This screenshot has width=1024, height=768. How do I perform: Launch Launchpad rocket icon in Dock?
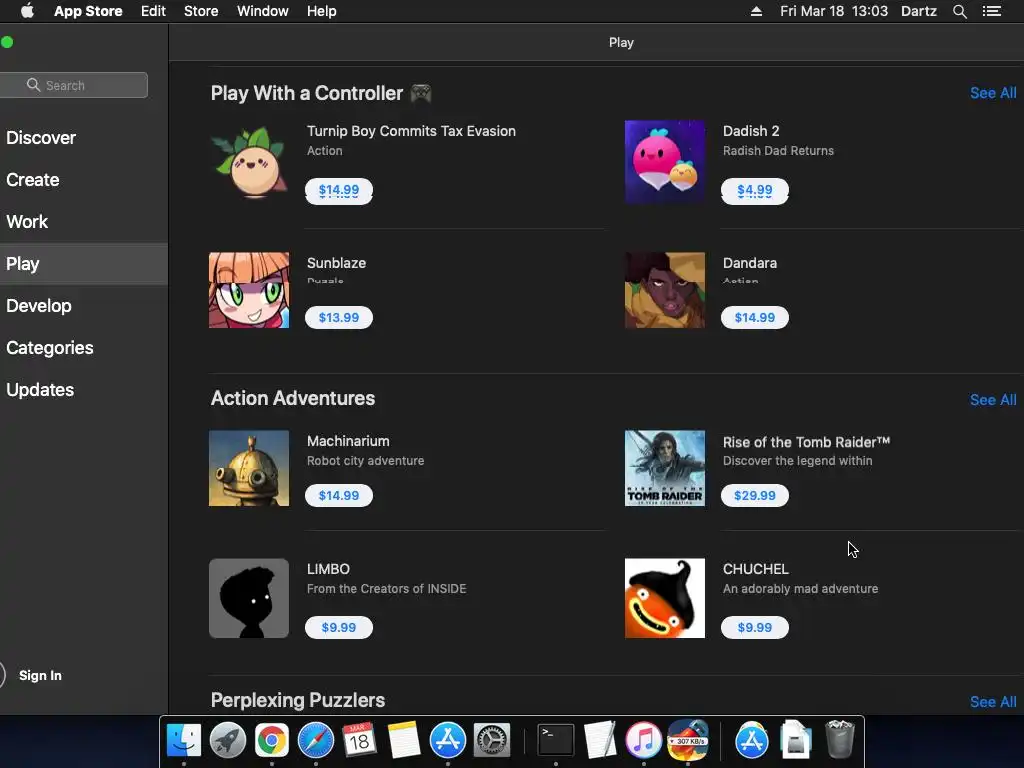[228, 741]
